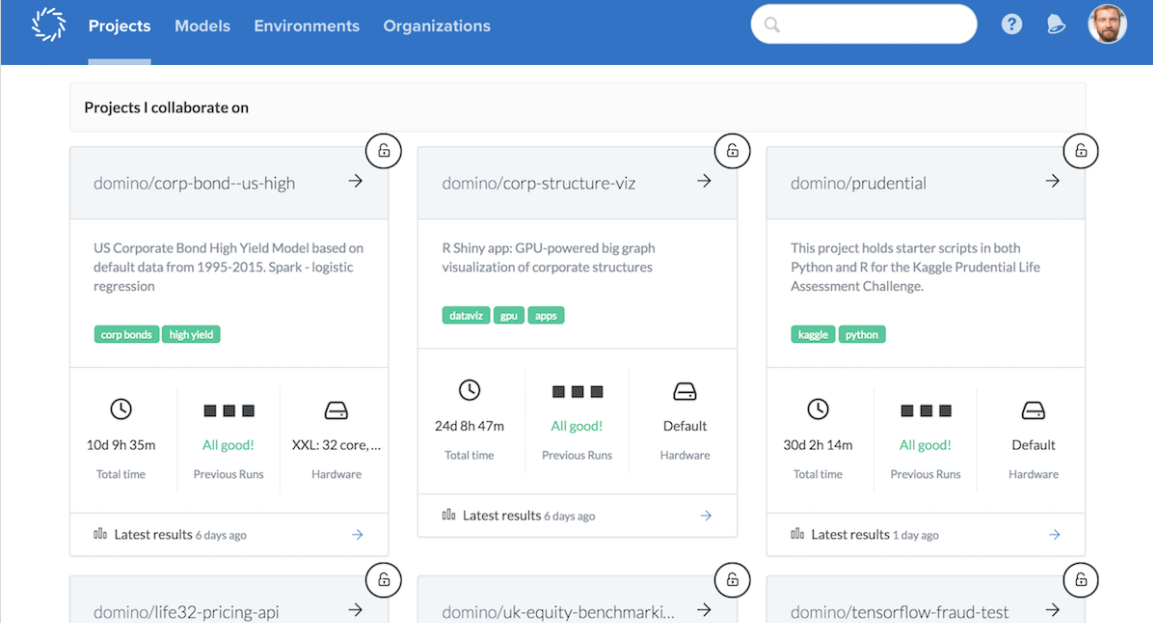The width and height of the screenshot is (1153, 623).
Task: Click the search magnifier icon
Action: point(771,25)
